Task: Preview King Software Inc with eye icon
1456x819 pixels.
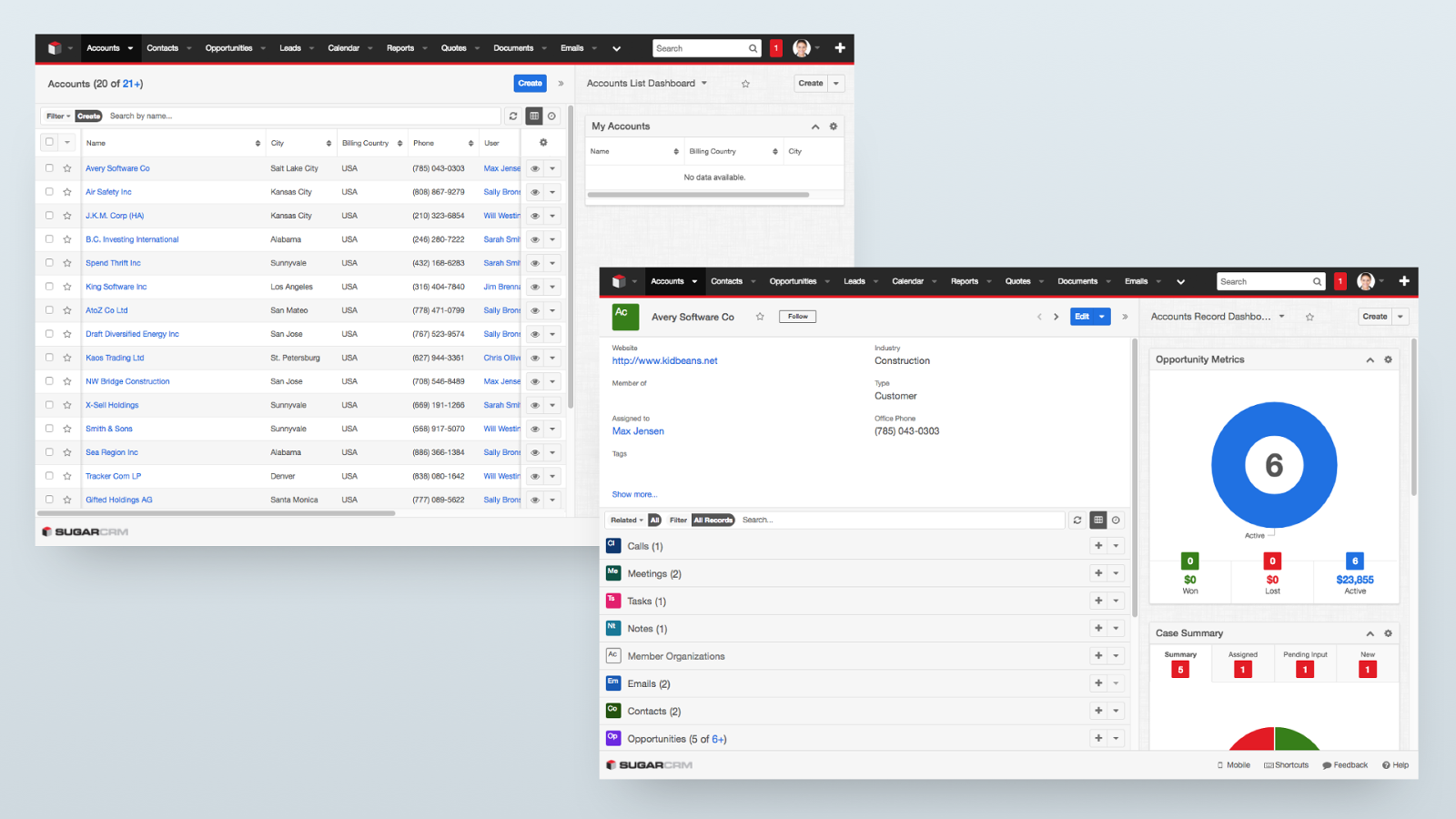Action: (x=535, y=287)
